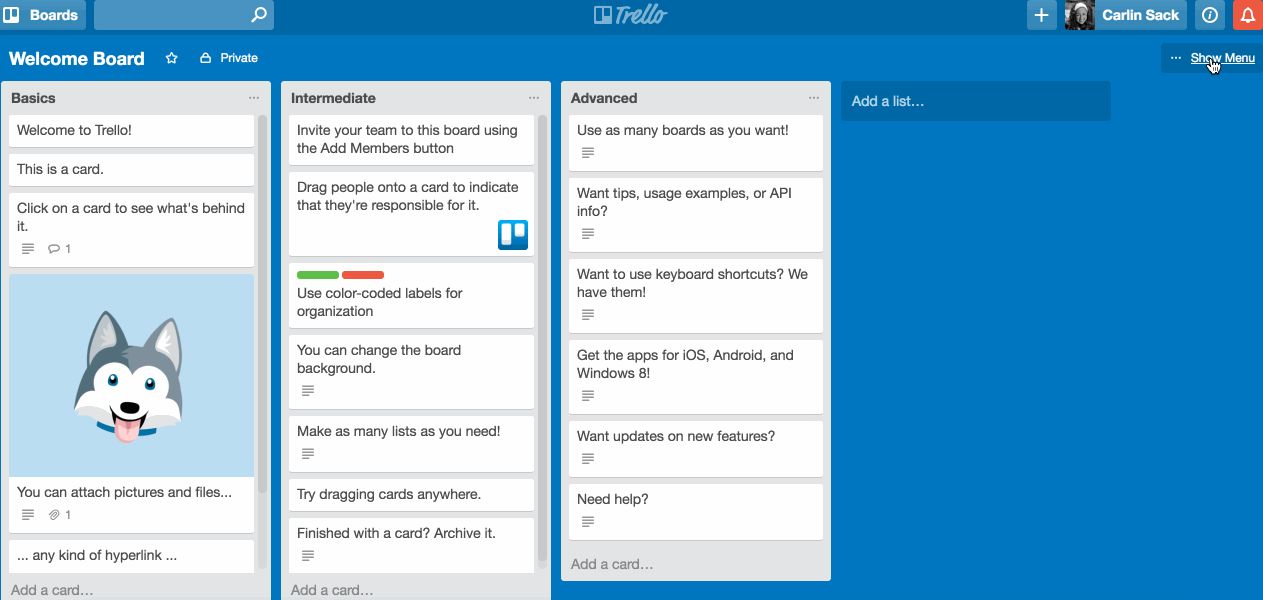Click Add a card in Advanced list
Screen dimensions: 1263x600
(x=612, y=564)
